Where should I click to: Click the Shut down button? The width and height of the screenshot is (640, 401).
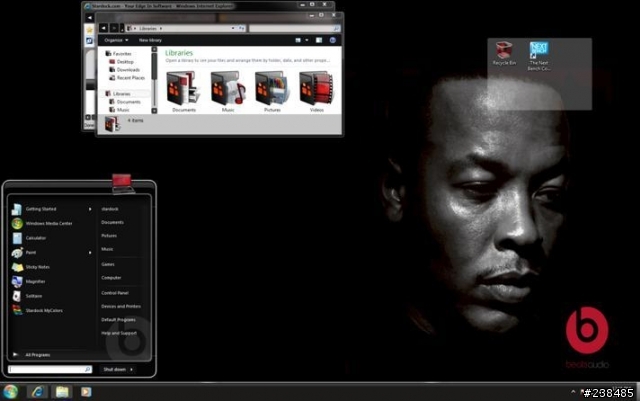pyautogui.click(x=114, y=370)
